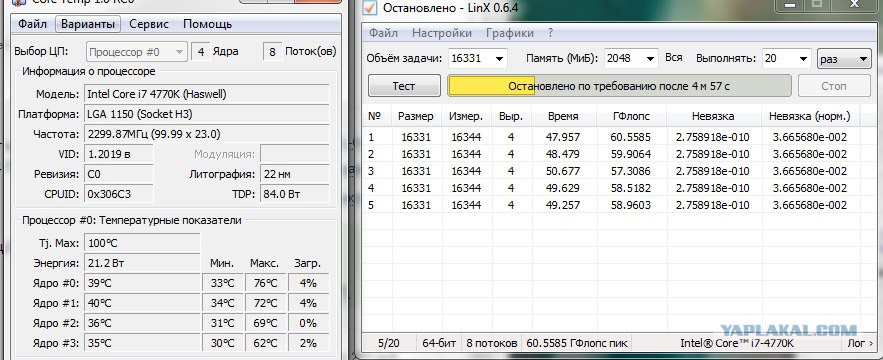Expand the Процессор #0 selection dropdown
This screenshot has height=360, width=883.
[x=136, y=52]
